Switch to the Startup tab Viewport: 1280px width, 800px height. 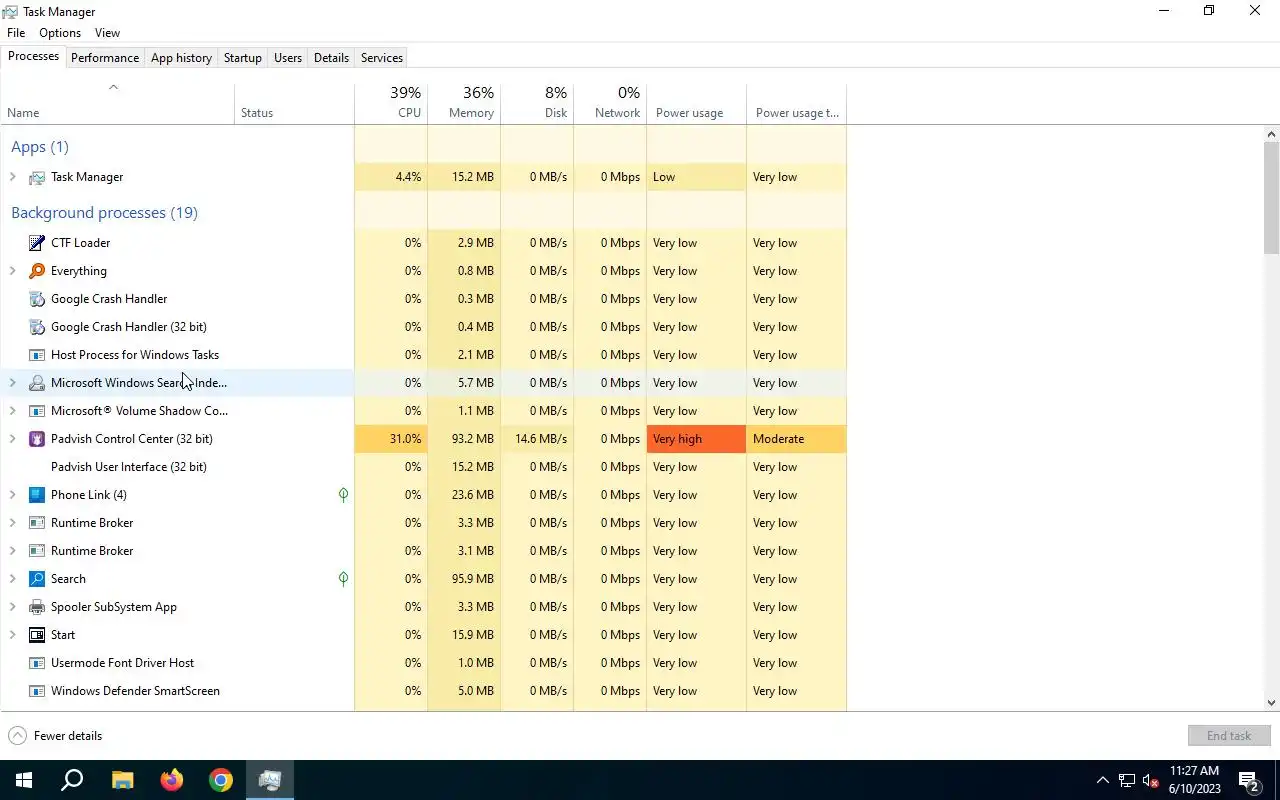[x=242, y=58]
